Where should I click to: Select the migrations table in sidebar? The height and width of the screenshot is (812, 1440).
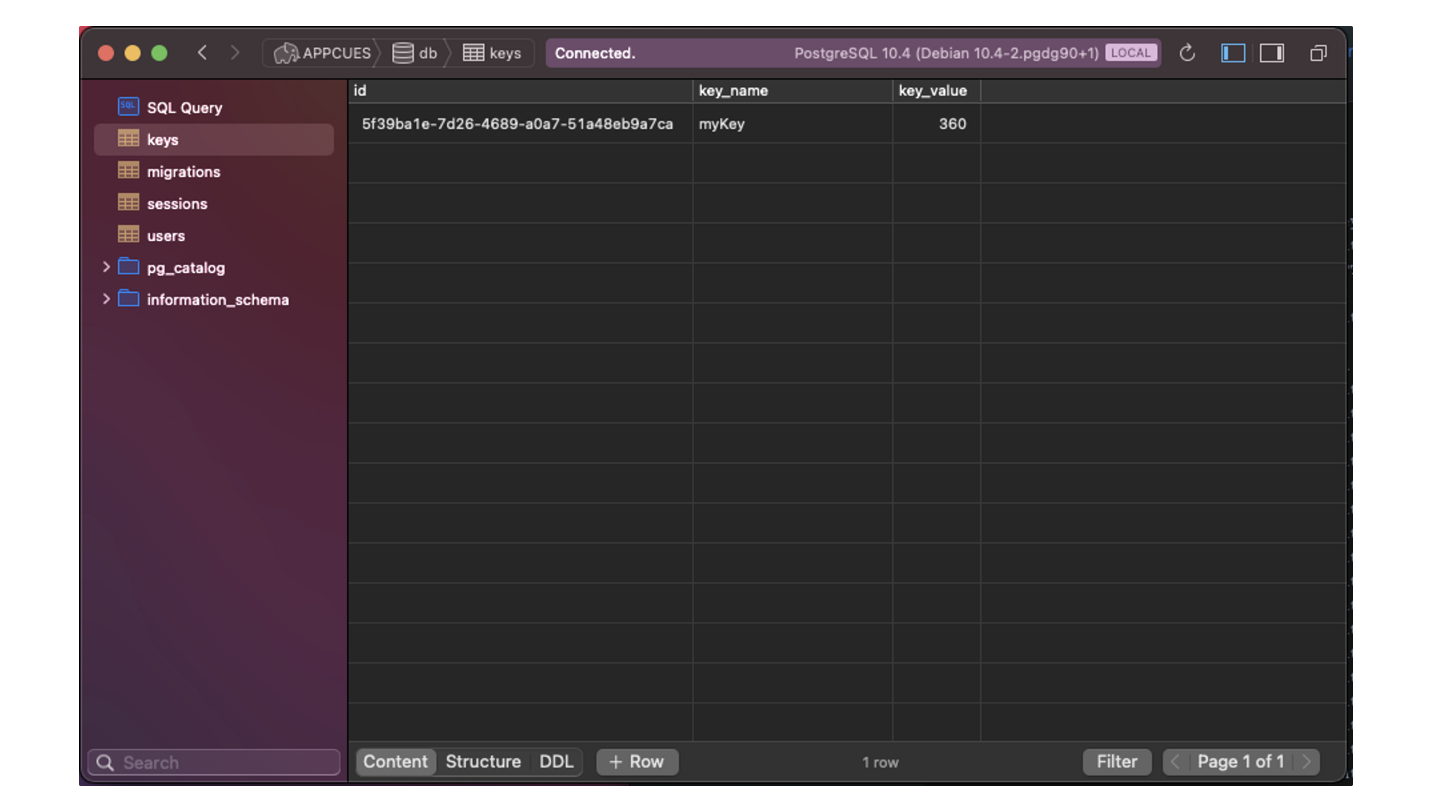tap(183, 172)
